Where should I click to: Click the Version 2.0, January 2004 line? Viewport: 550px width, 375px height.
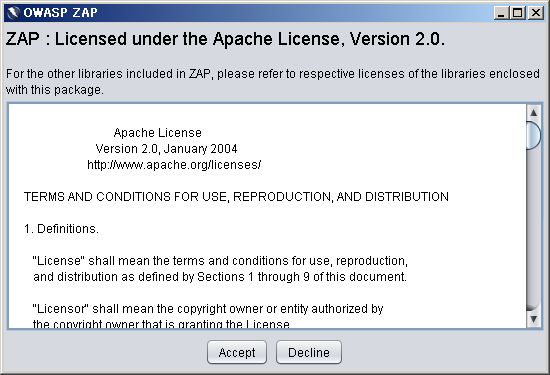[x=167, y=149]
